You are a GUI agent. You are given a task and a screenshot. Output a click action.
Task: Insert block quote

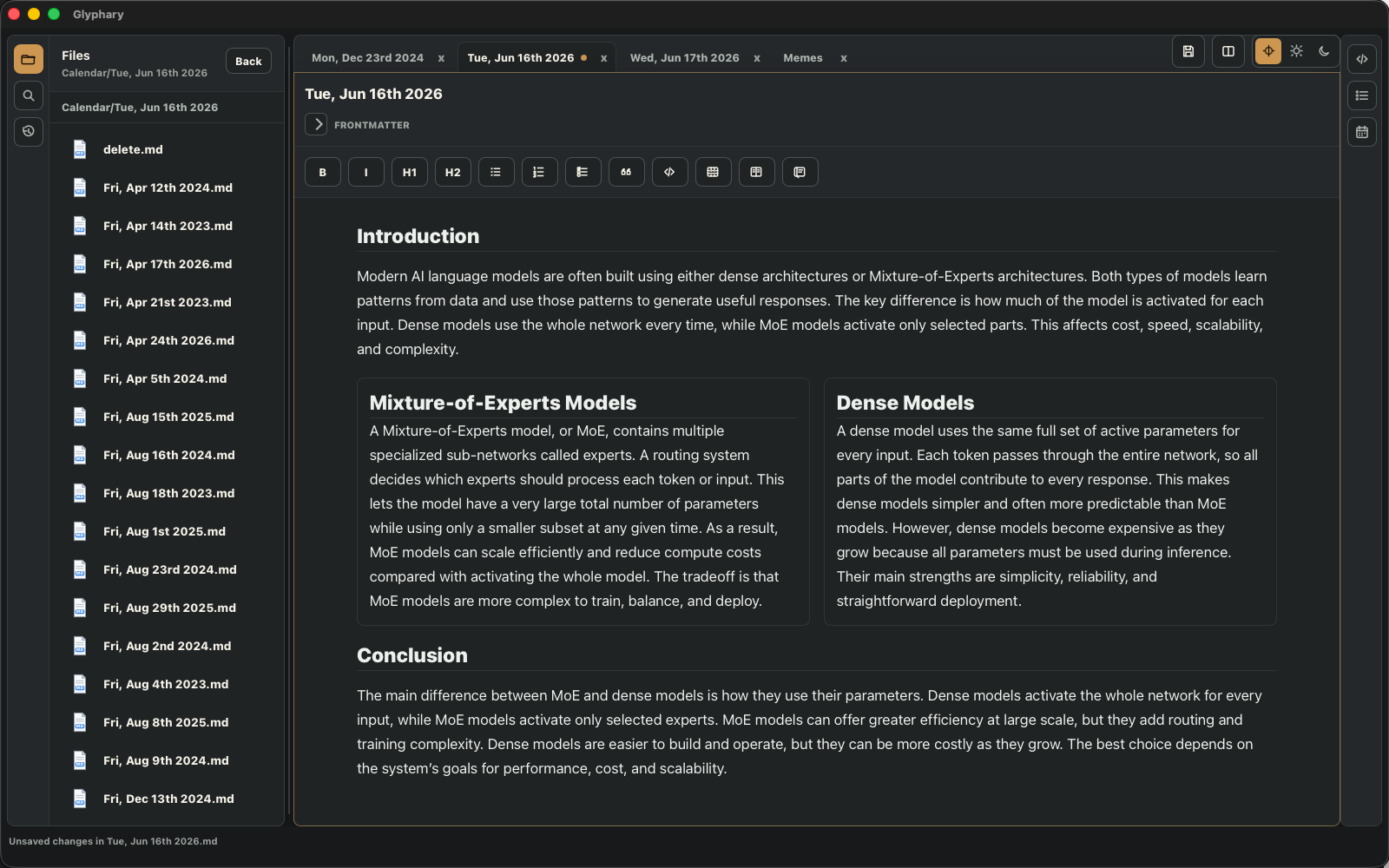(627, 172)
